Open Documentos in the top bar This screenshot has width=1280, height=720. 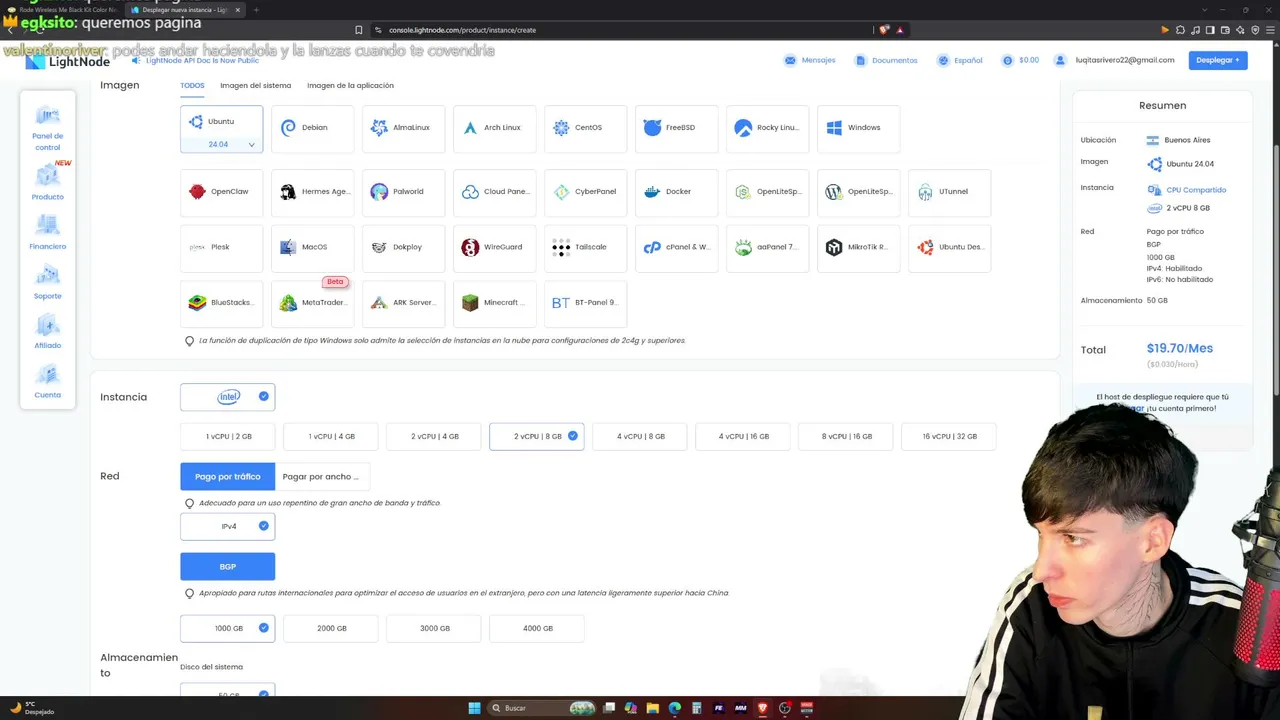coord(886,60)
